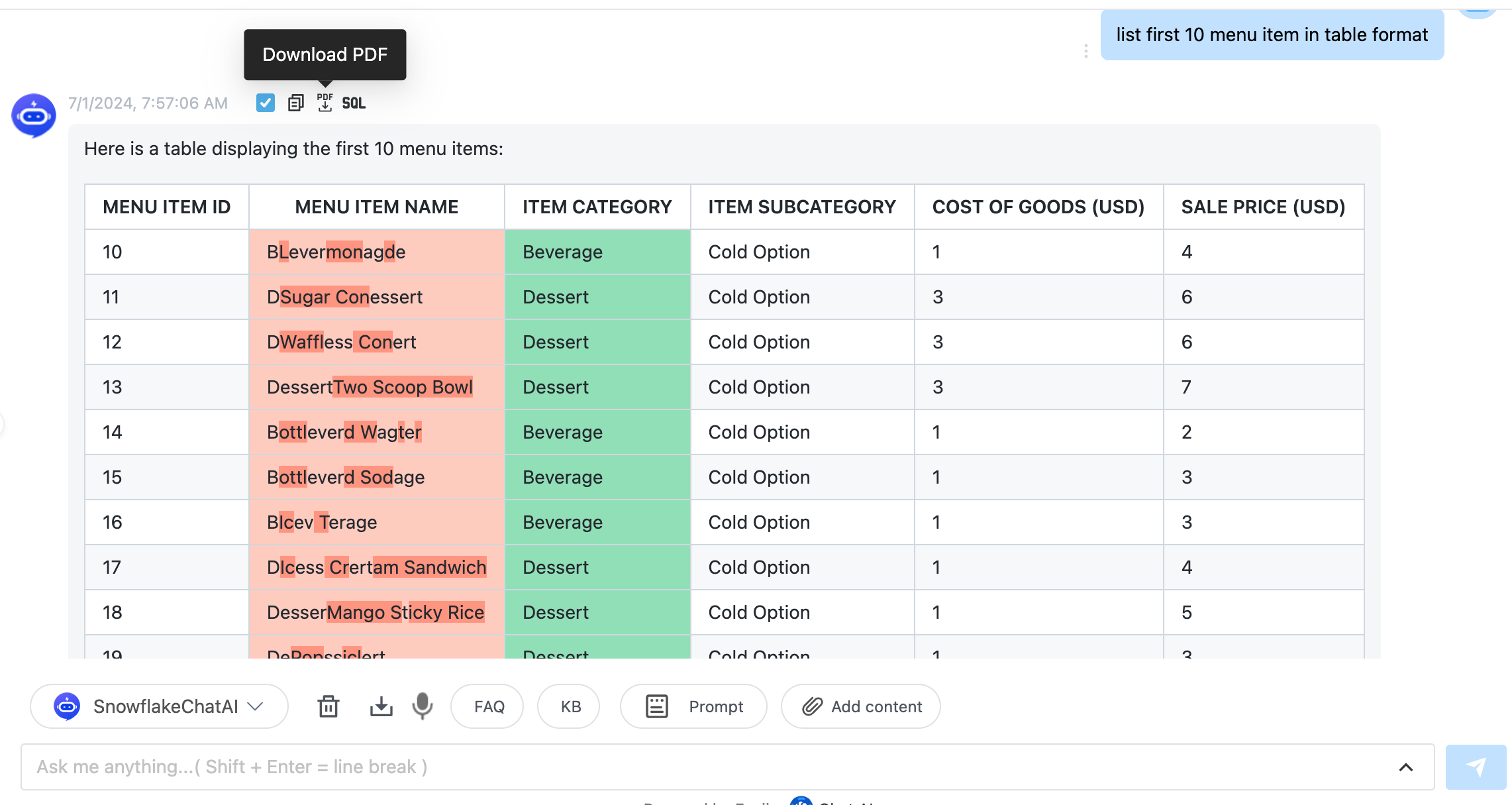Expand the SnowflakeChatAI dropdown

pos(258,707)
